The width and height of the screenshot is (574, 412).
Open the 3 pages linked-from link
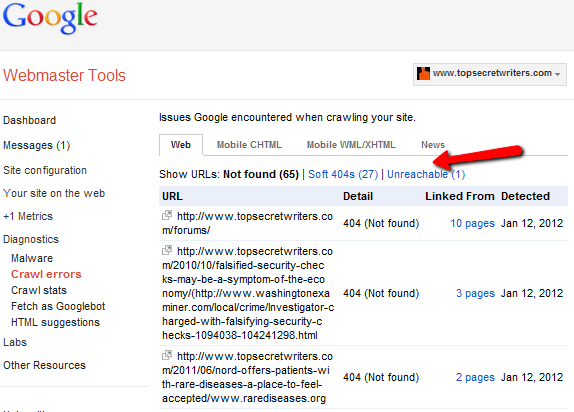[475, 293]
